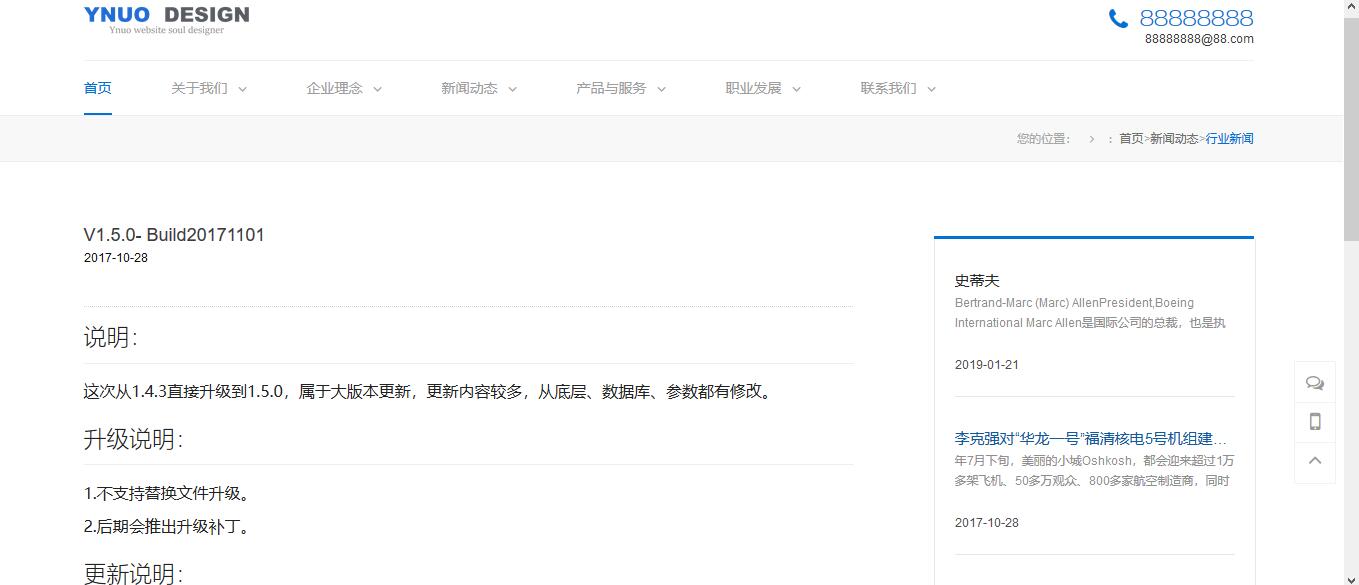Open the 新闻动态 menu item
This screenshot has height=585, width=1359.
click(469, 88)
